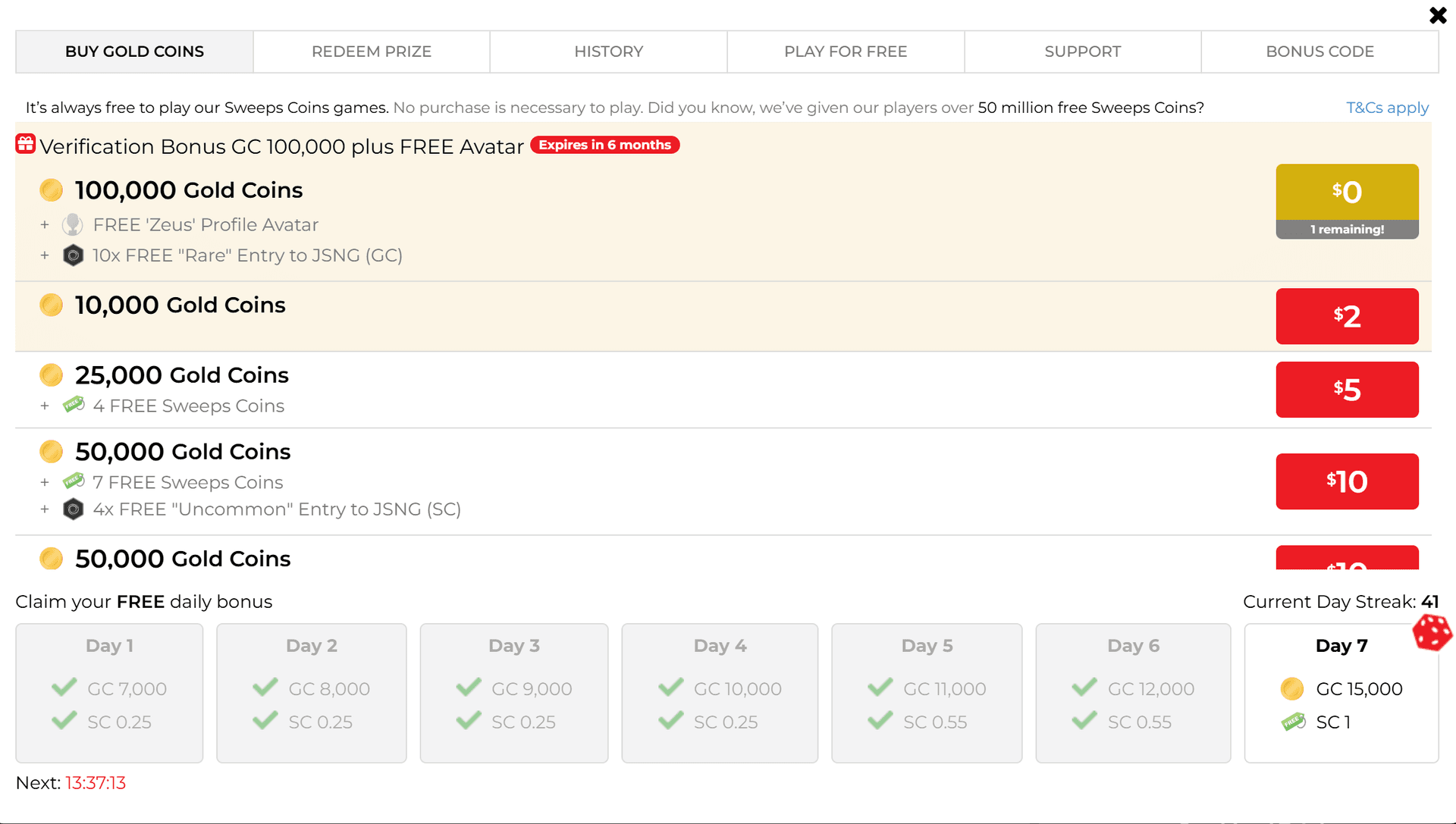Screen dimensions: 1456x824
Task: Click the gold coin icon next to 100,000 Gold Coins
Action: (x=52, y=190)
